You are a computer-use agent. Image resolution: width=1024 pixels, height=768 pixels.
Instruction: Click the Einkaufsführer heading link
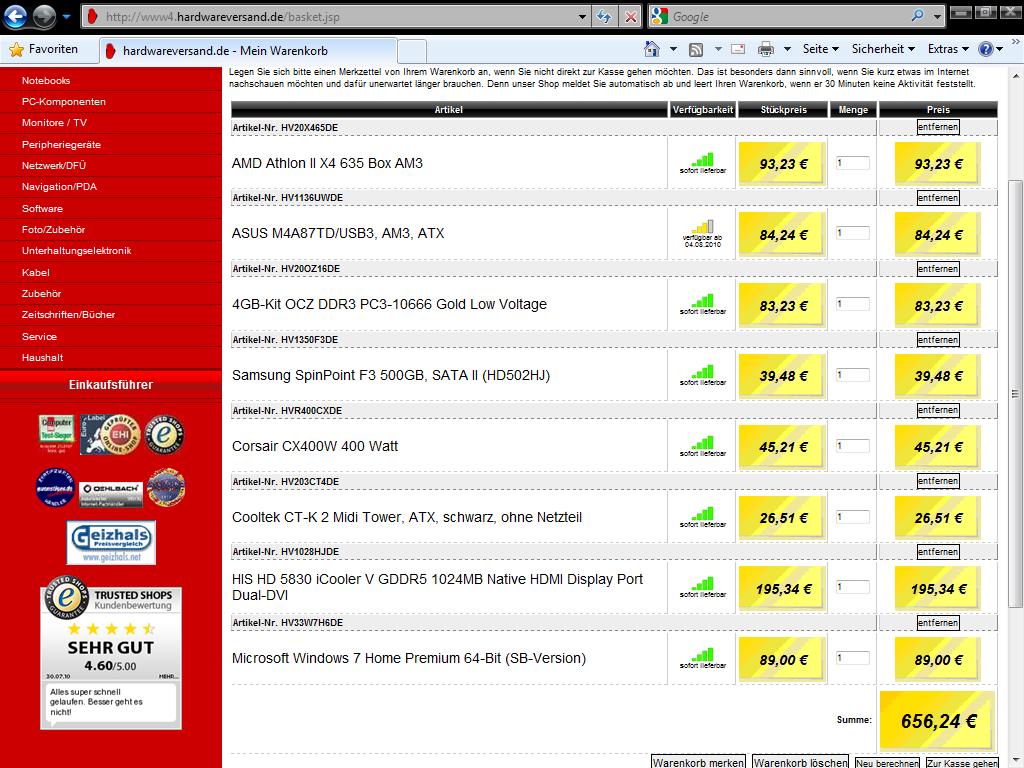110,385
